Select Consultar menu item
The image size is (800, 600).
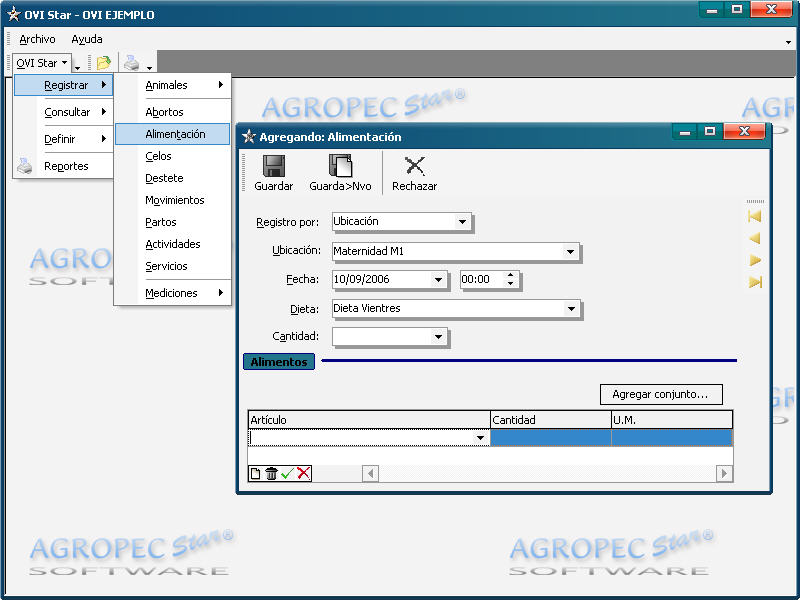click(x=63, y=112)
